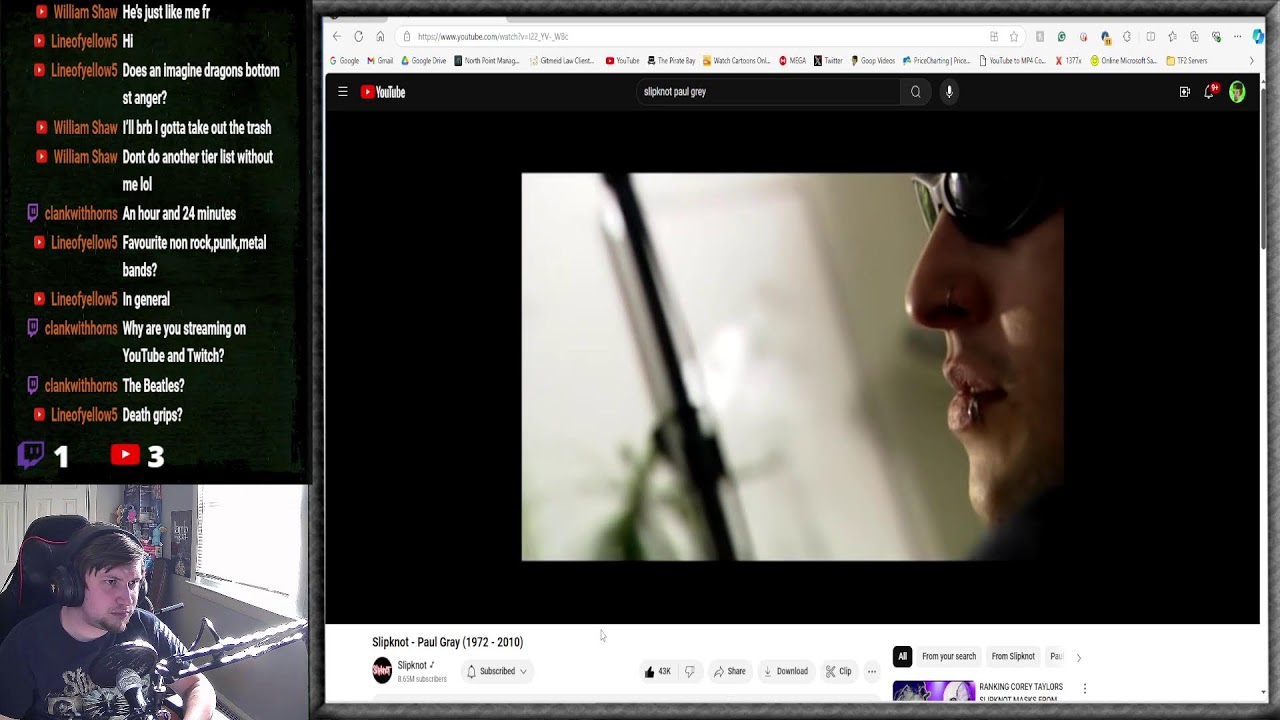Open browser home page icon
This screenshot has height=720, width=1280.
point(380,36)
